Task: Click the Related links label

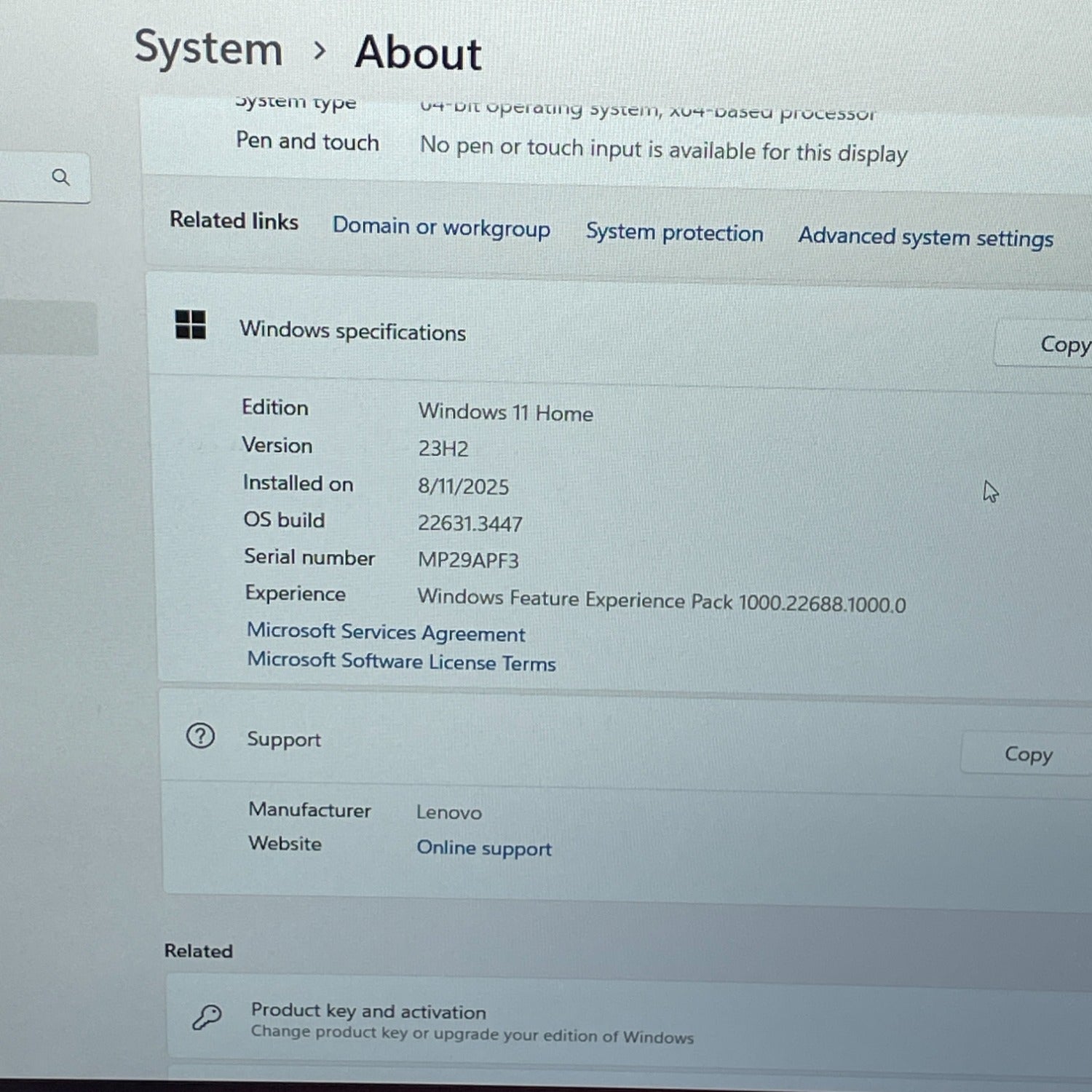Action: click(x=234, y=220)
